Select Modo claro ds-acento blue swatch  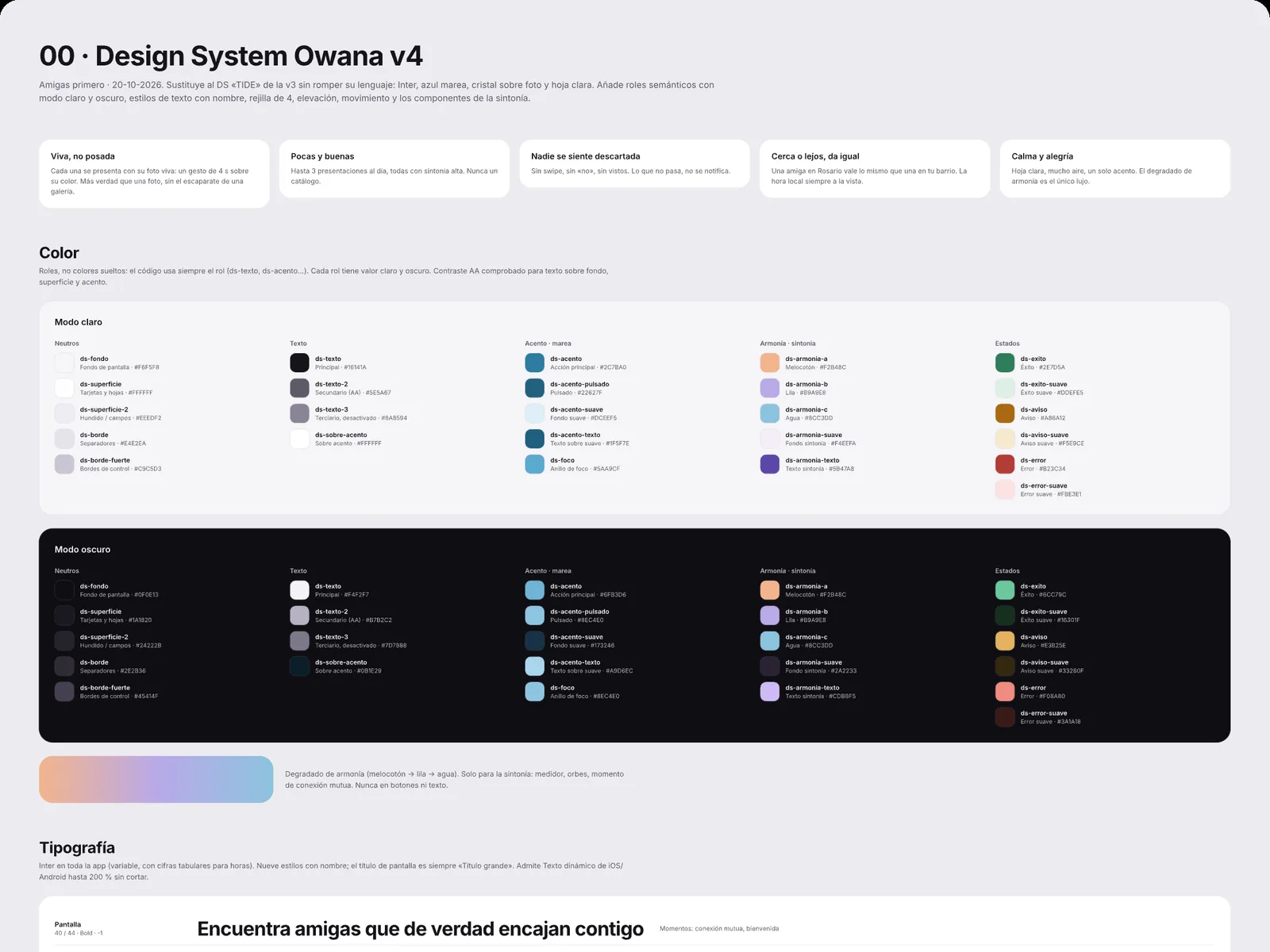tap(534, 363)
